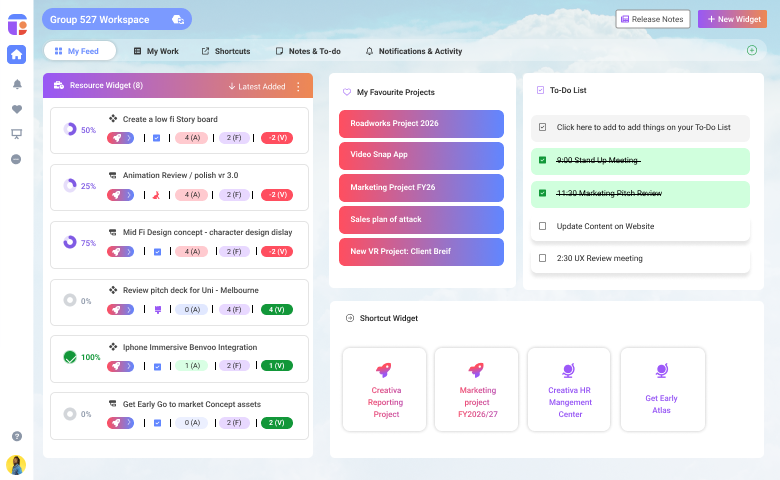Click the help question mark icon

(16, 436)
